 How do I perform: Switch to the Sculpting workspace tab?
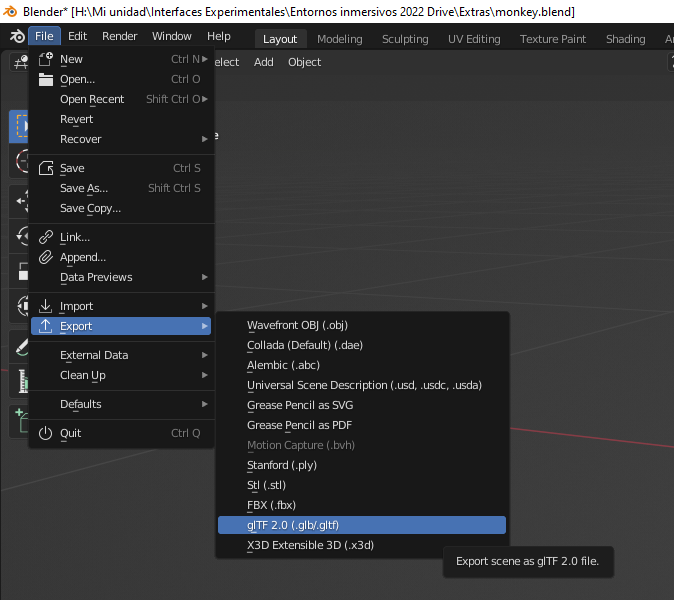405,39
